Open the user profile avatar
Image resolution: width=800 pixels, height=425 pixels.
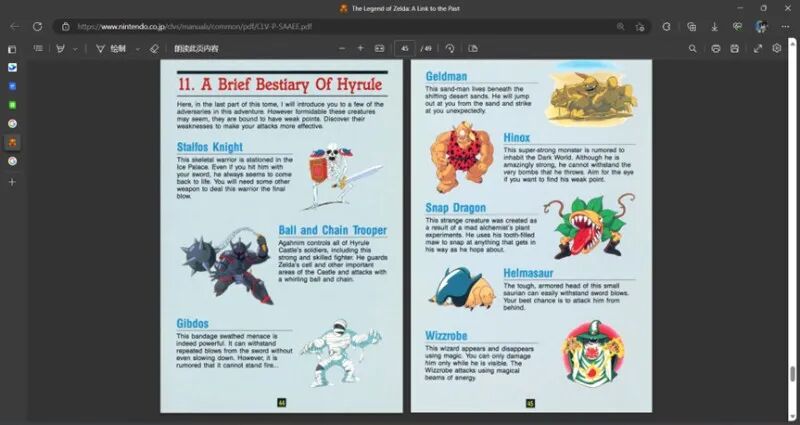761,27
